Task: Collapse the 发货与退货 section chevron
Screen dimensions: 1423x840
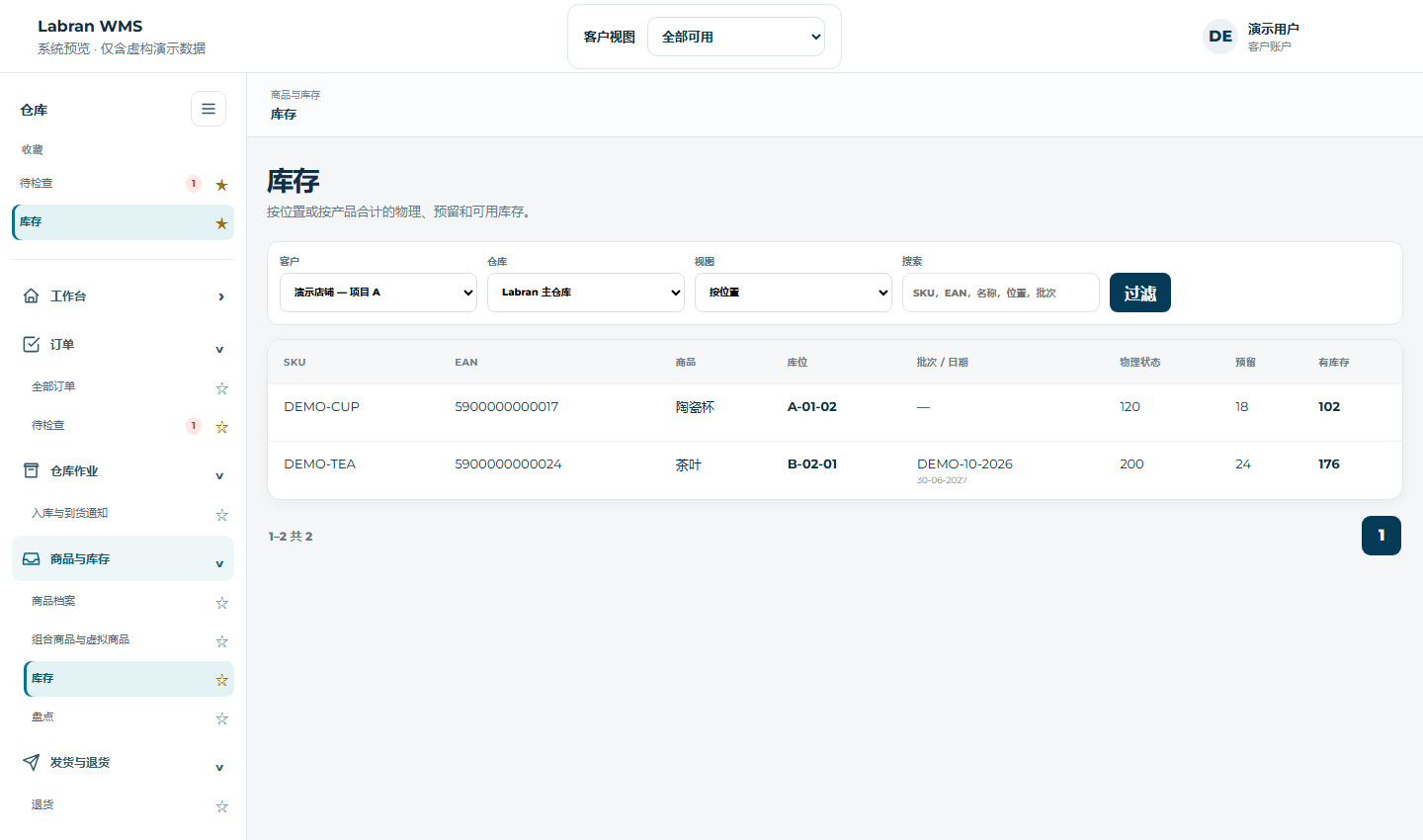Action: [x=219, y=767]
